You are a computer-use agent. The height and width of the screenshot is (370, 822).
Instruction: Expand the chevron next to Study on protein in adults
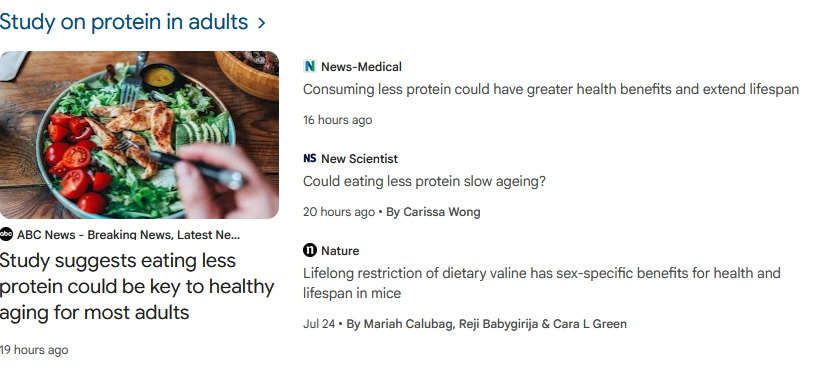(262, 23)
